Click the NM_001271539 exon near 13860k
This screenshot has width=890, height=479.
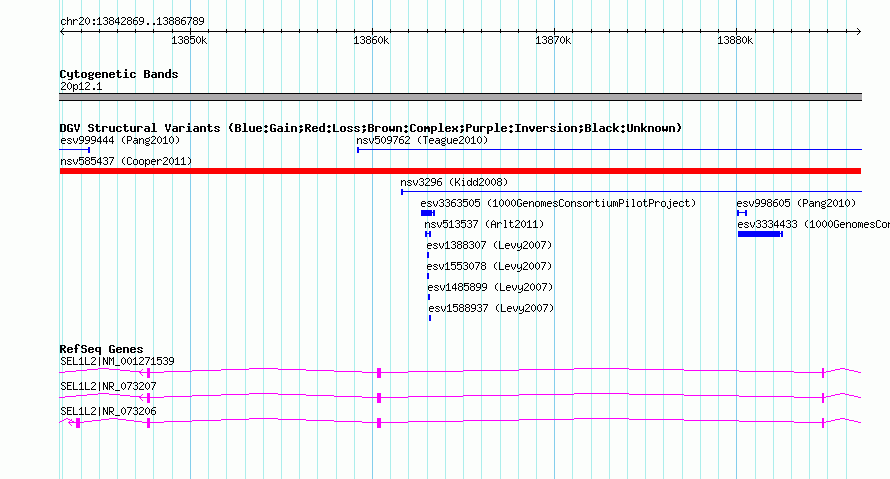point(379,373)
